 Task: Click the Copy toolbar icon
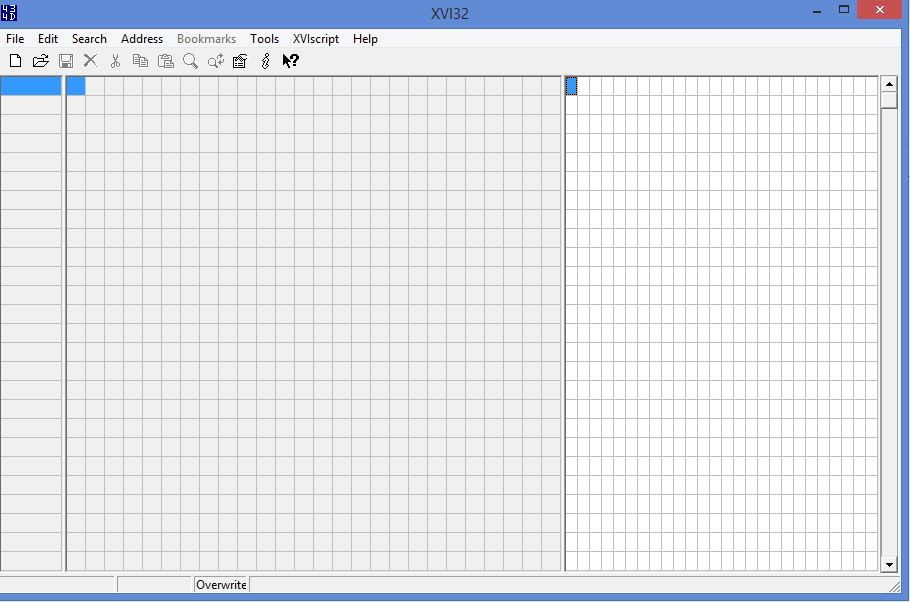click(140, 61)
